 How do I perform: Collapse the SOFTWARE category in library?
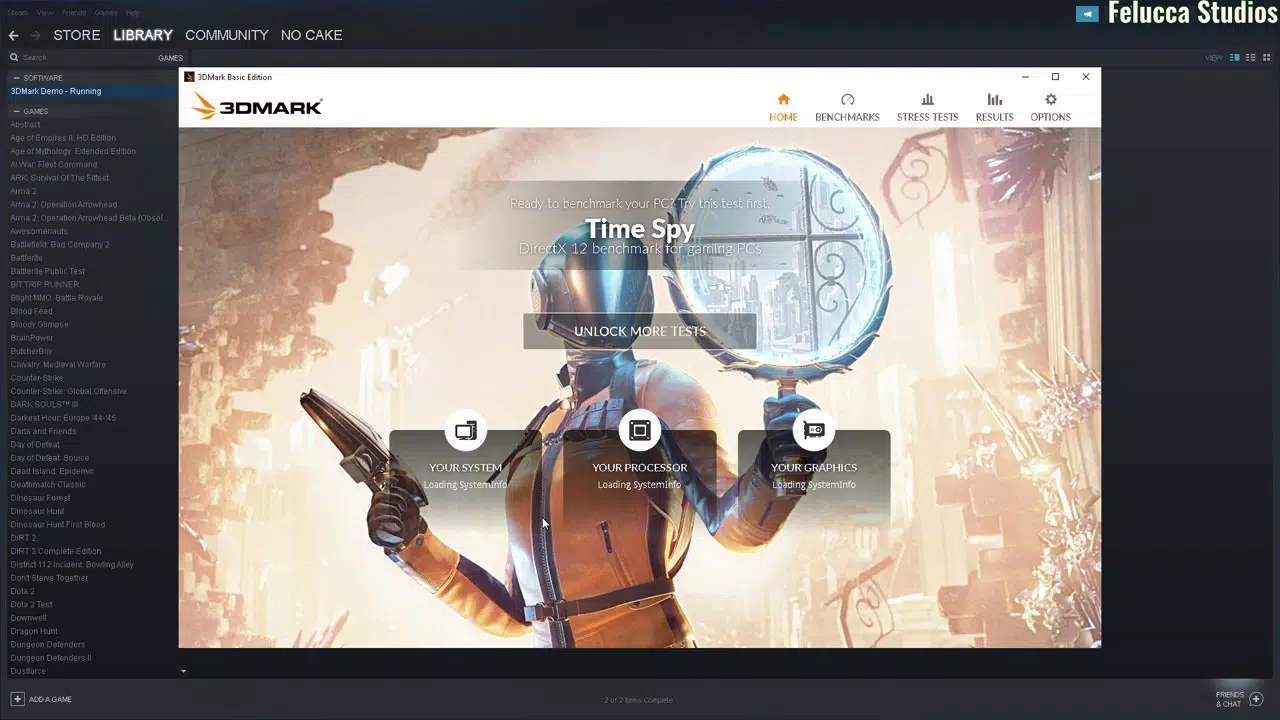tap(16, 78)
